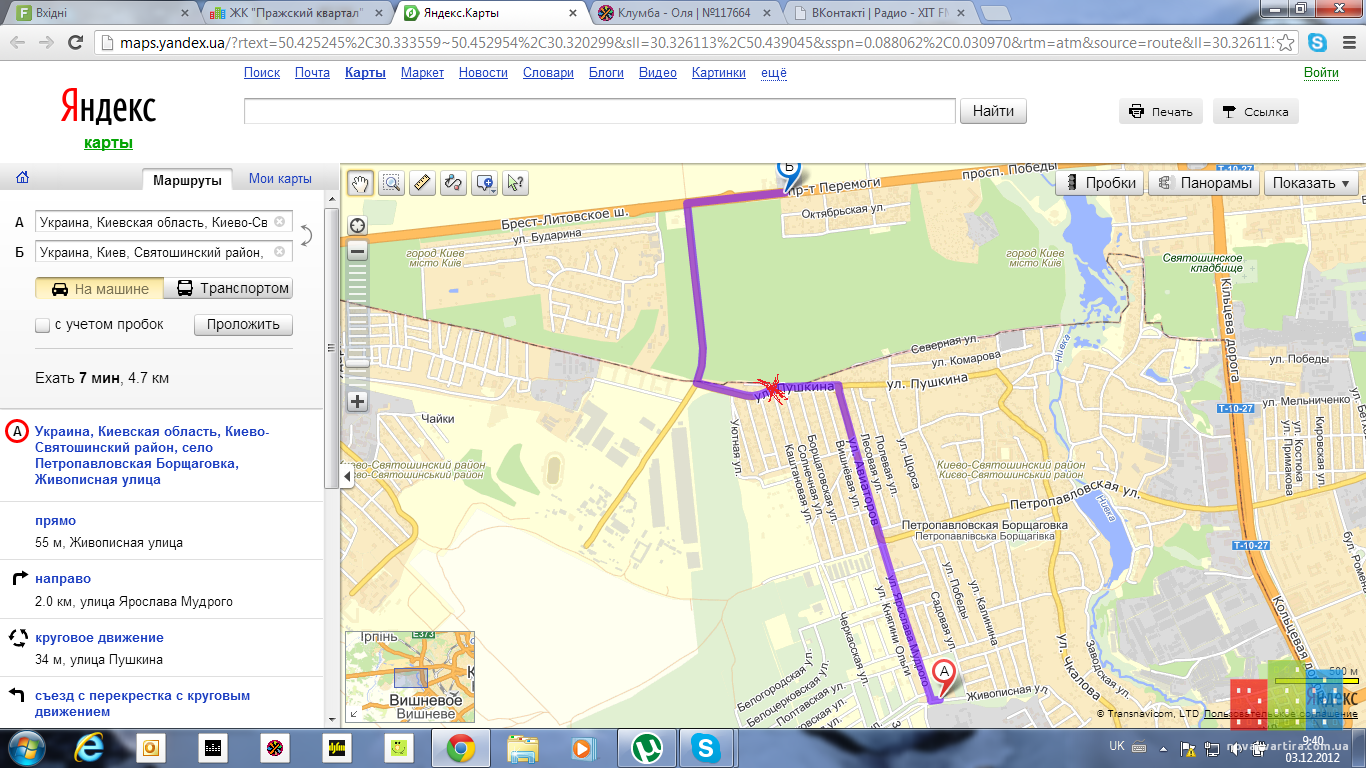Clear the point A address field
The image size is (1366, 768).
pos(280,222)
